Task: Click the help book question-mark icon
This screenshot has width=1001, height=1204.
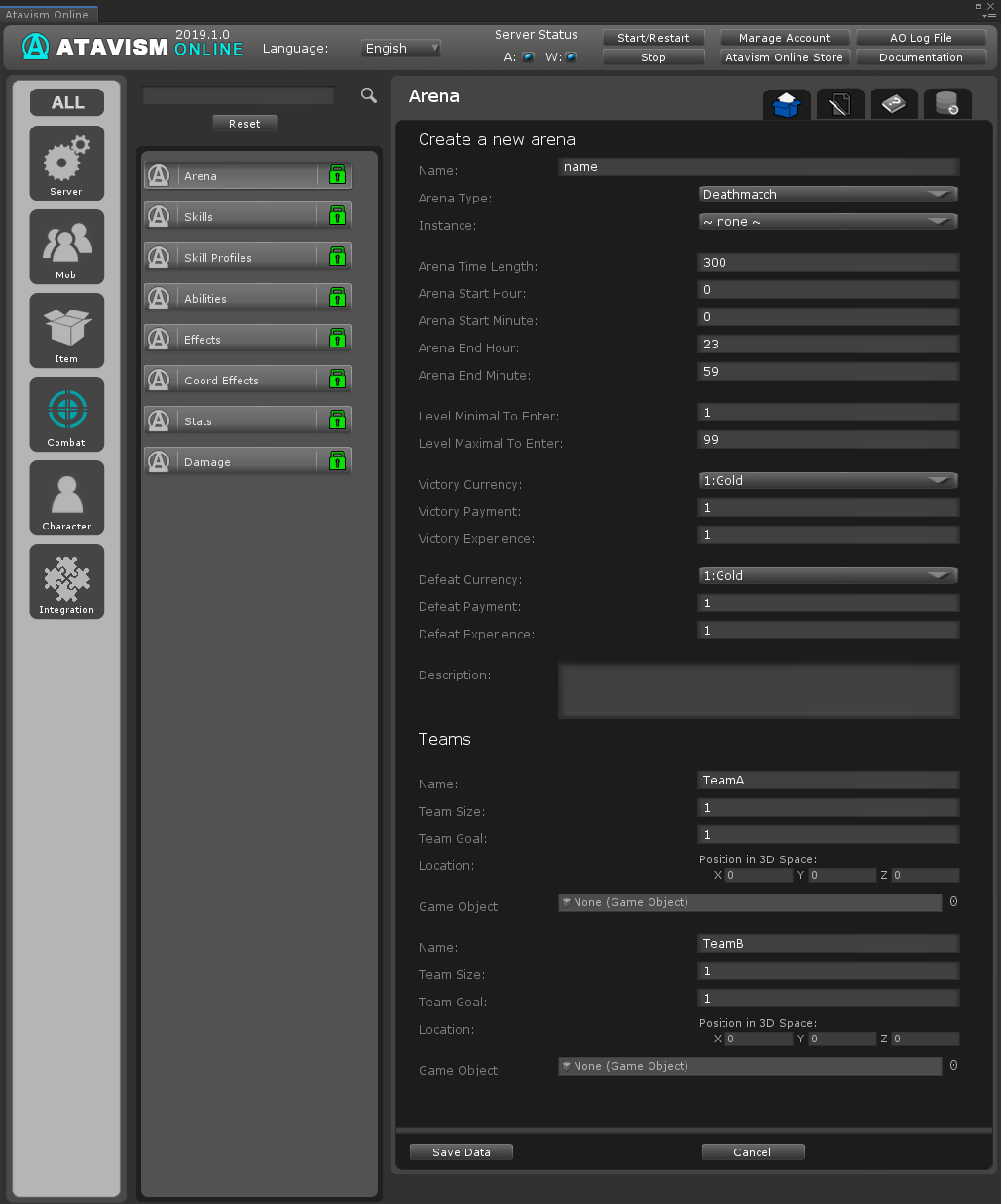Action: click(x=893, y=104)
